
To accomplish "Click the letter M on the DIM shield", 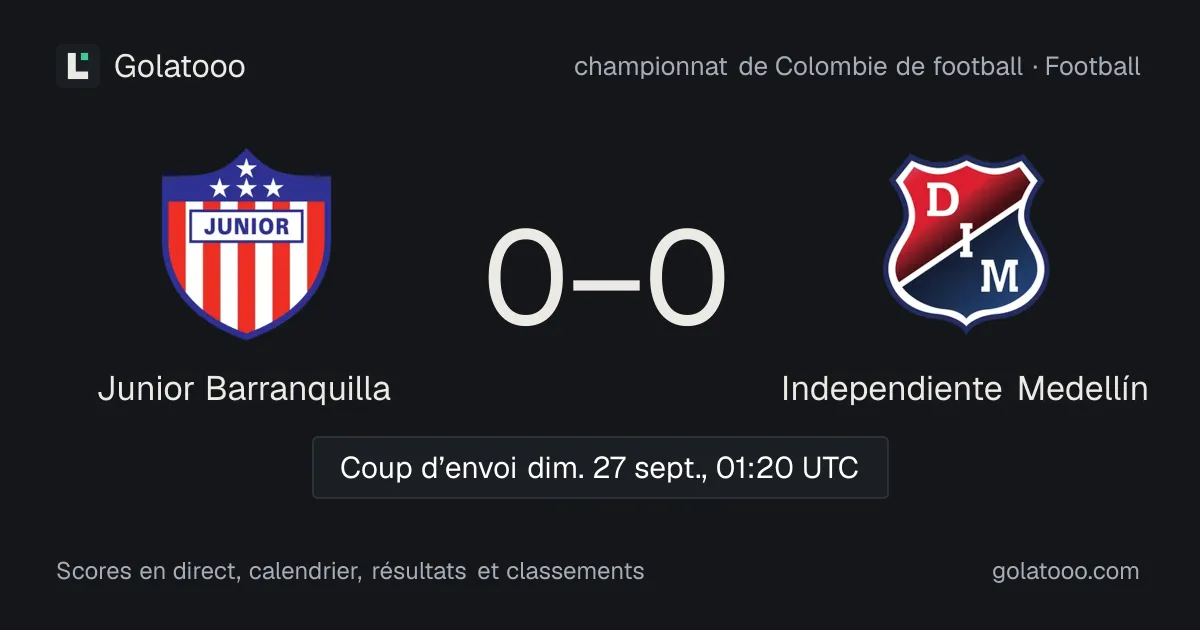I will pos(999,276).
